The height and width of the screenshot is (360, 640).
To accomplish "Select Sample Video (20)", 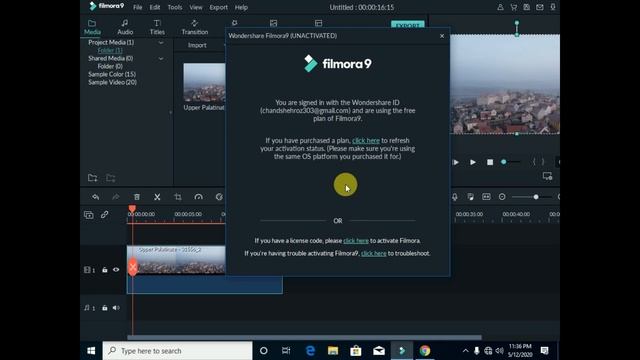I will coord(112,82).
